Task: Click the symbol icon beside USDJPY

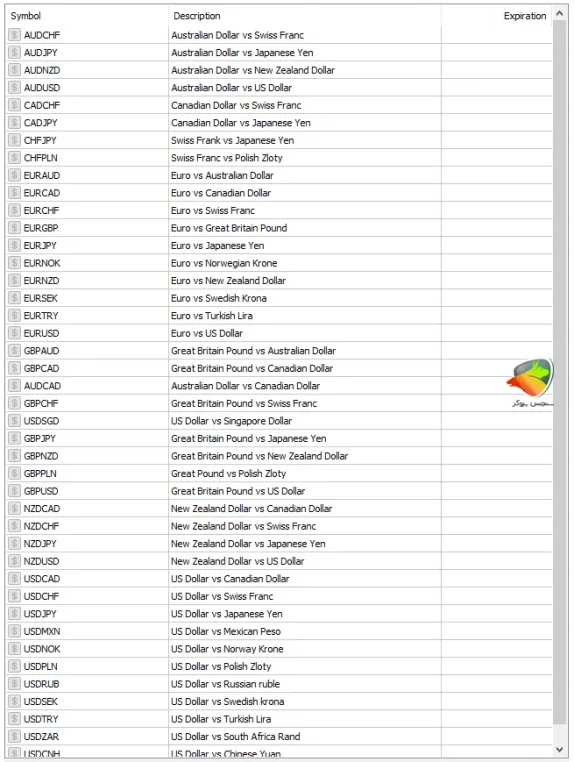Action: tap(15, 614)
